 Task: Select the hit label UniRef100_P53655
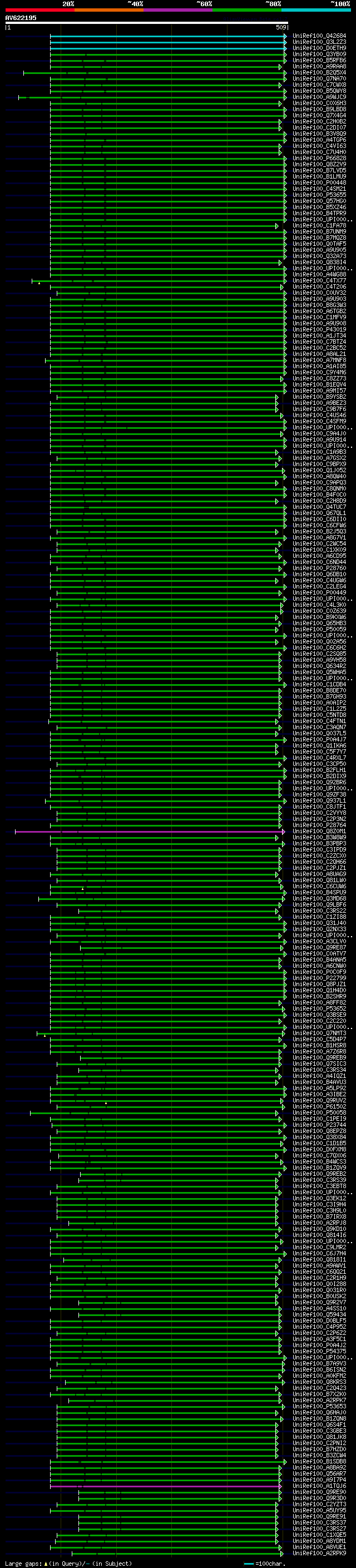click(319, 195)
